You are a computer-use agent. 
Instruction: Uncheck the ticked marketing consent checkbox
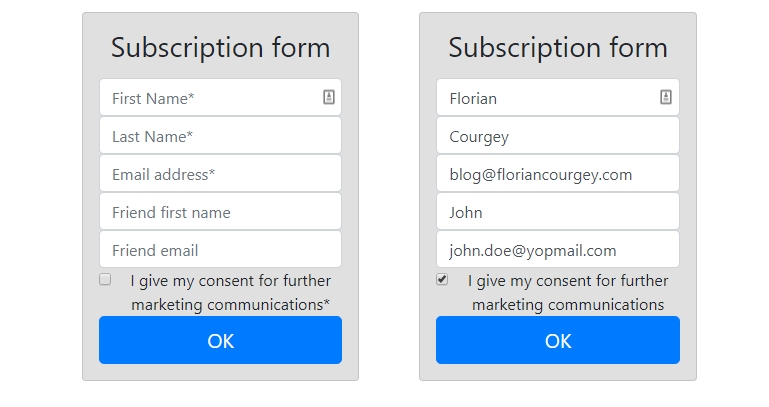pyautogui.click(x=442, y=280)
